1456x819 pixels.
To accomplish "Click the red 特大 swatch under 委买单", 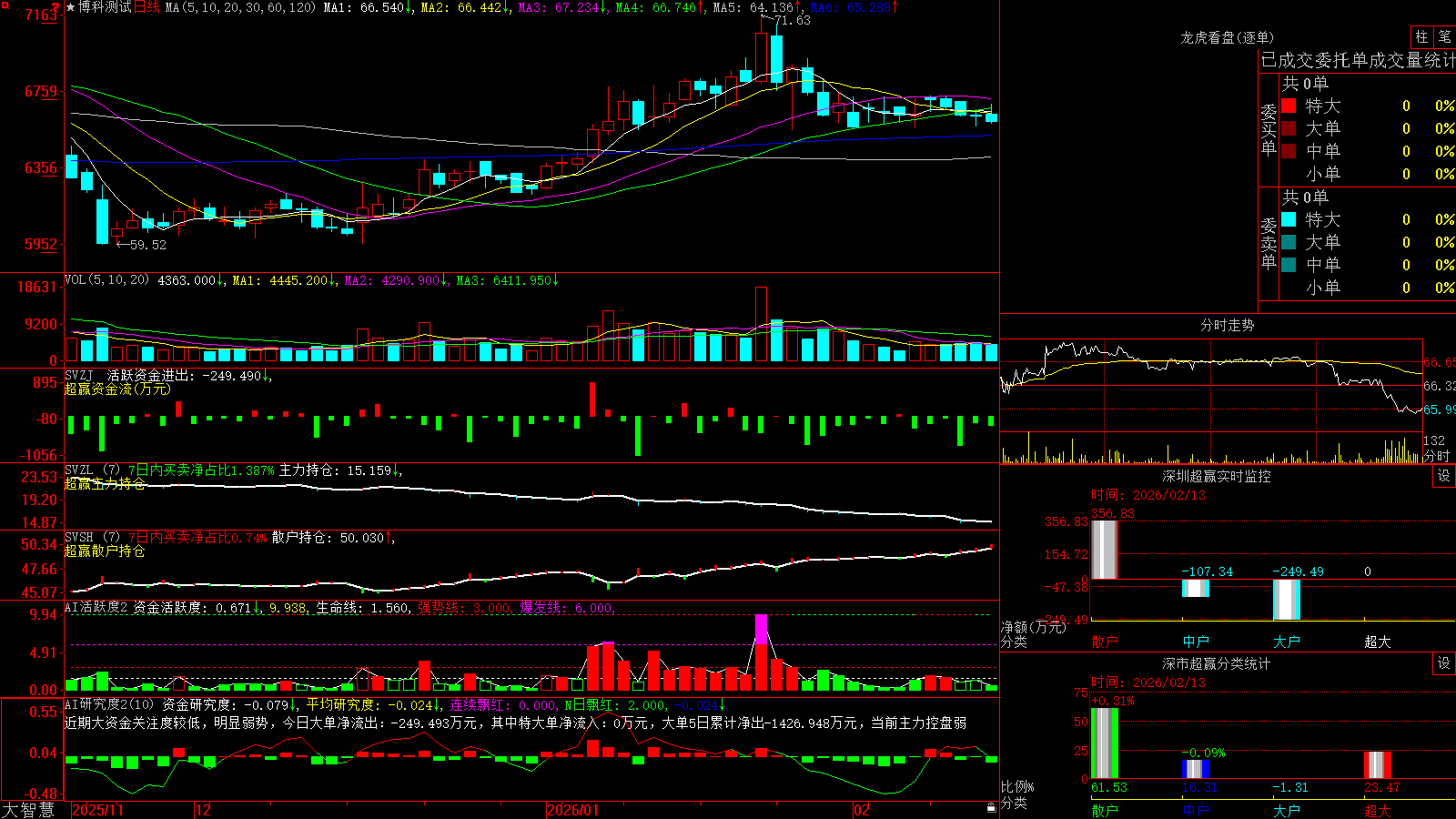I will coord(1289,106).
